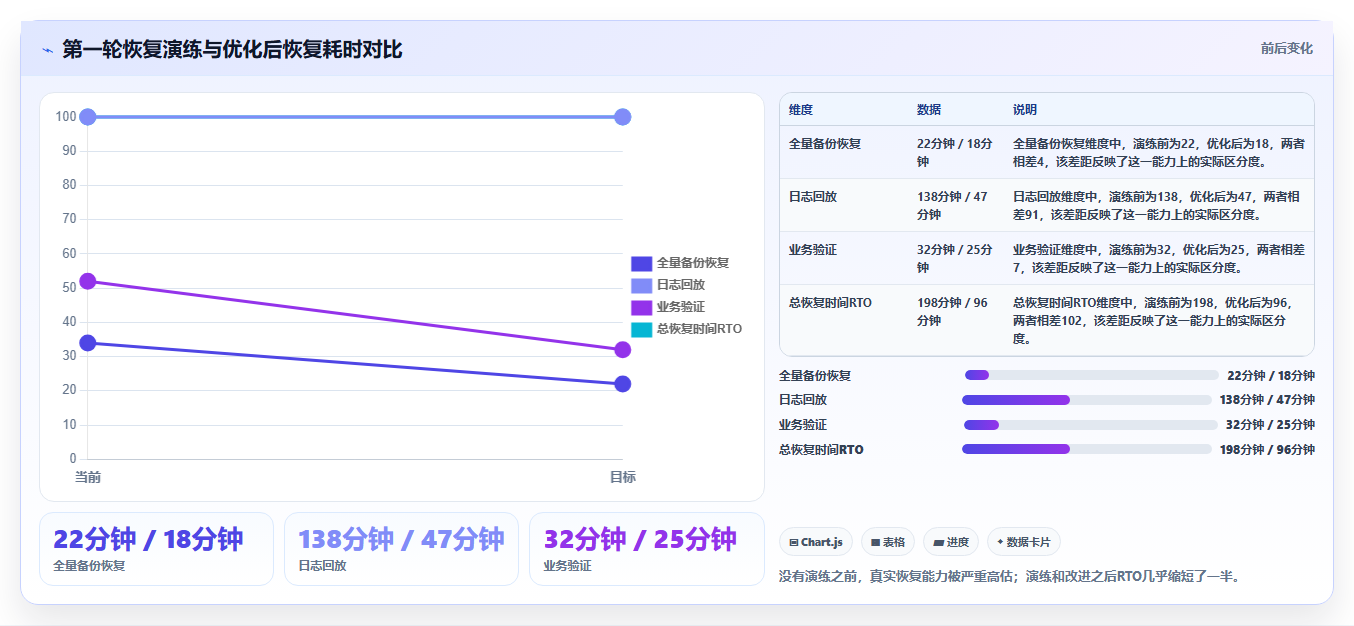Viewport: 1354px width, 626px height.
Task: Click 业务验证 legend label in chart
Action: (681, 307)
